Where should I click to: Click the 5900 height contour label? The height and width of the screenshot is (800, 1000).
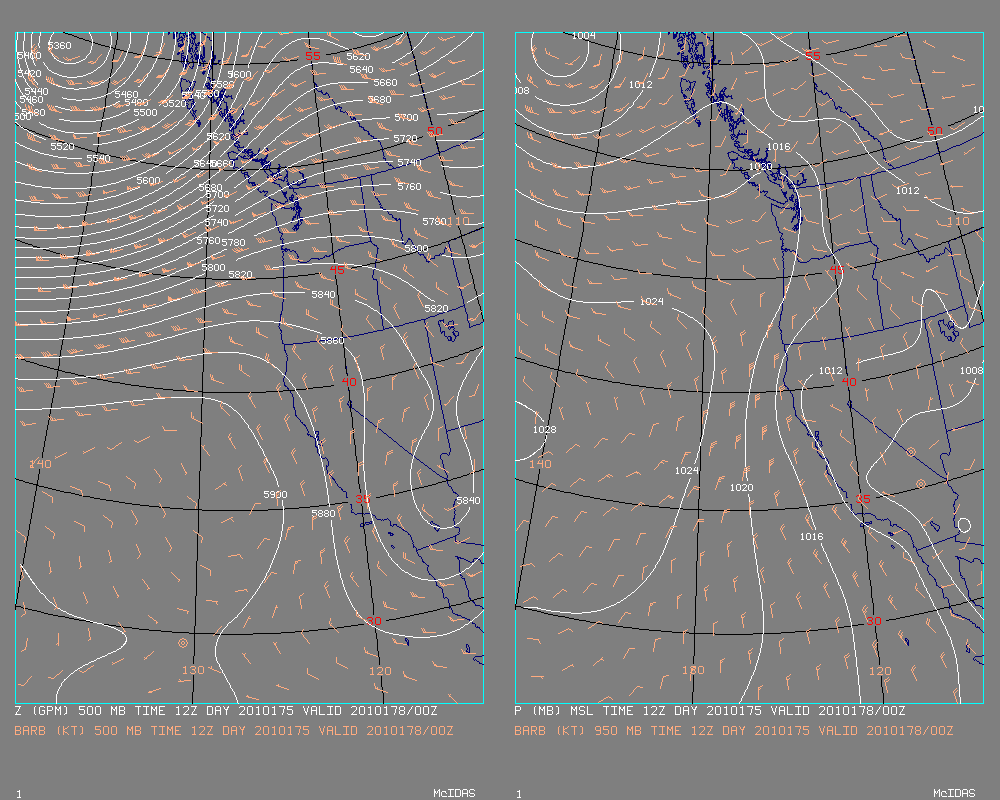[x=276, y=494]
